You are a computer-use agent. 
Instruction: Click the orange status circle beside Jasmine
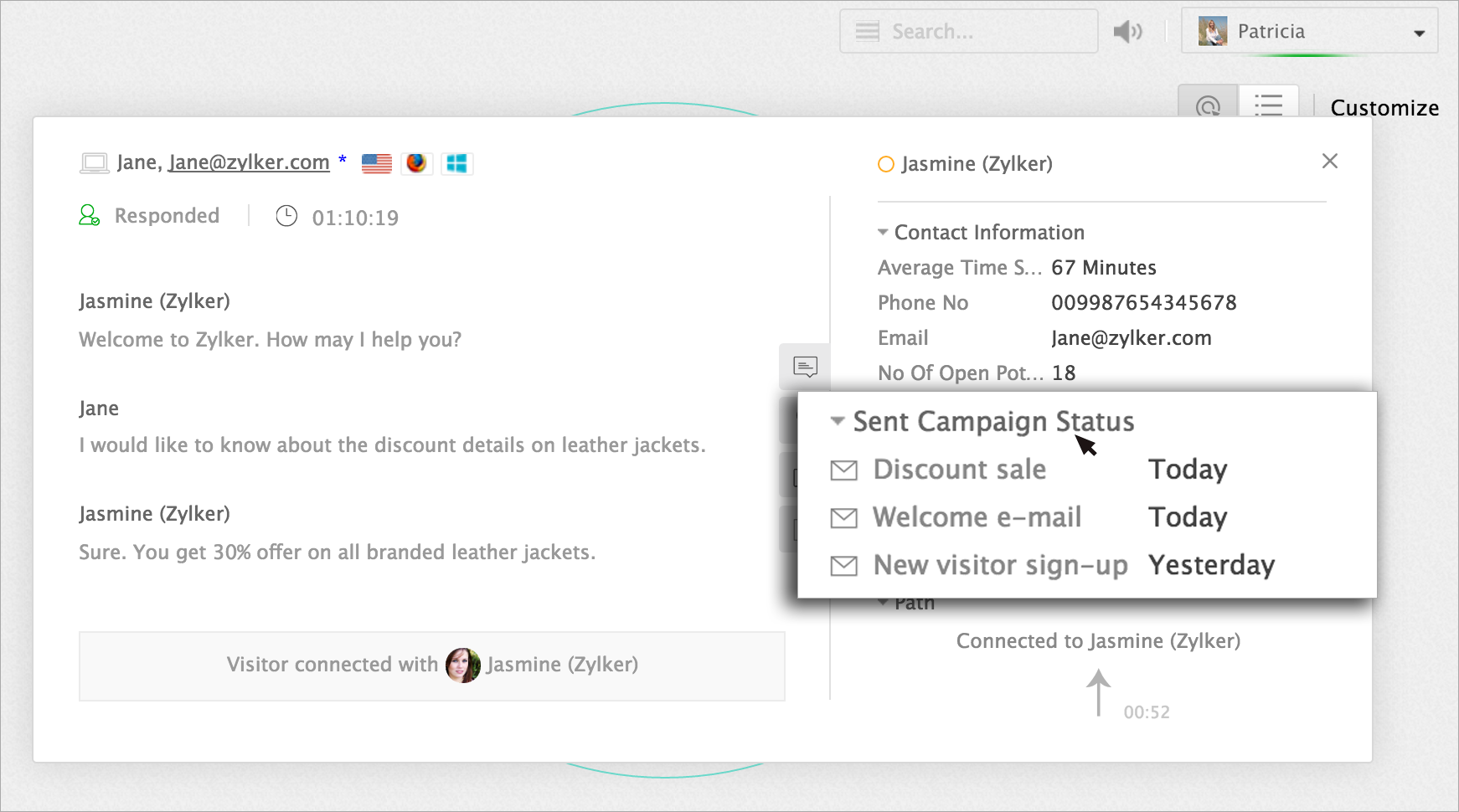[x=886, y=164]
